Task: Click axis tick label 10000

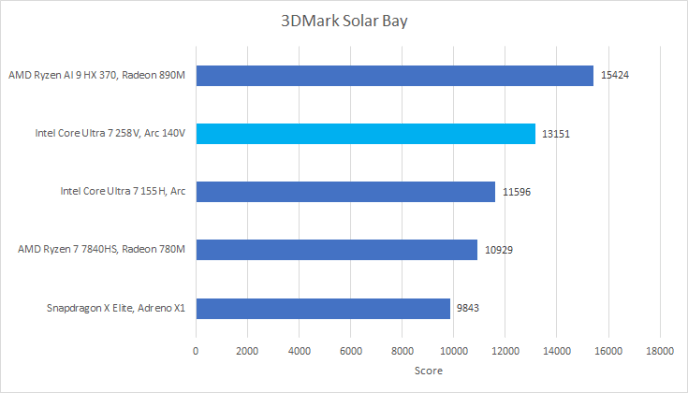Action: coord(453,351)
